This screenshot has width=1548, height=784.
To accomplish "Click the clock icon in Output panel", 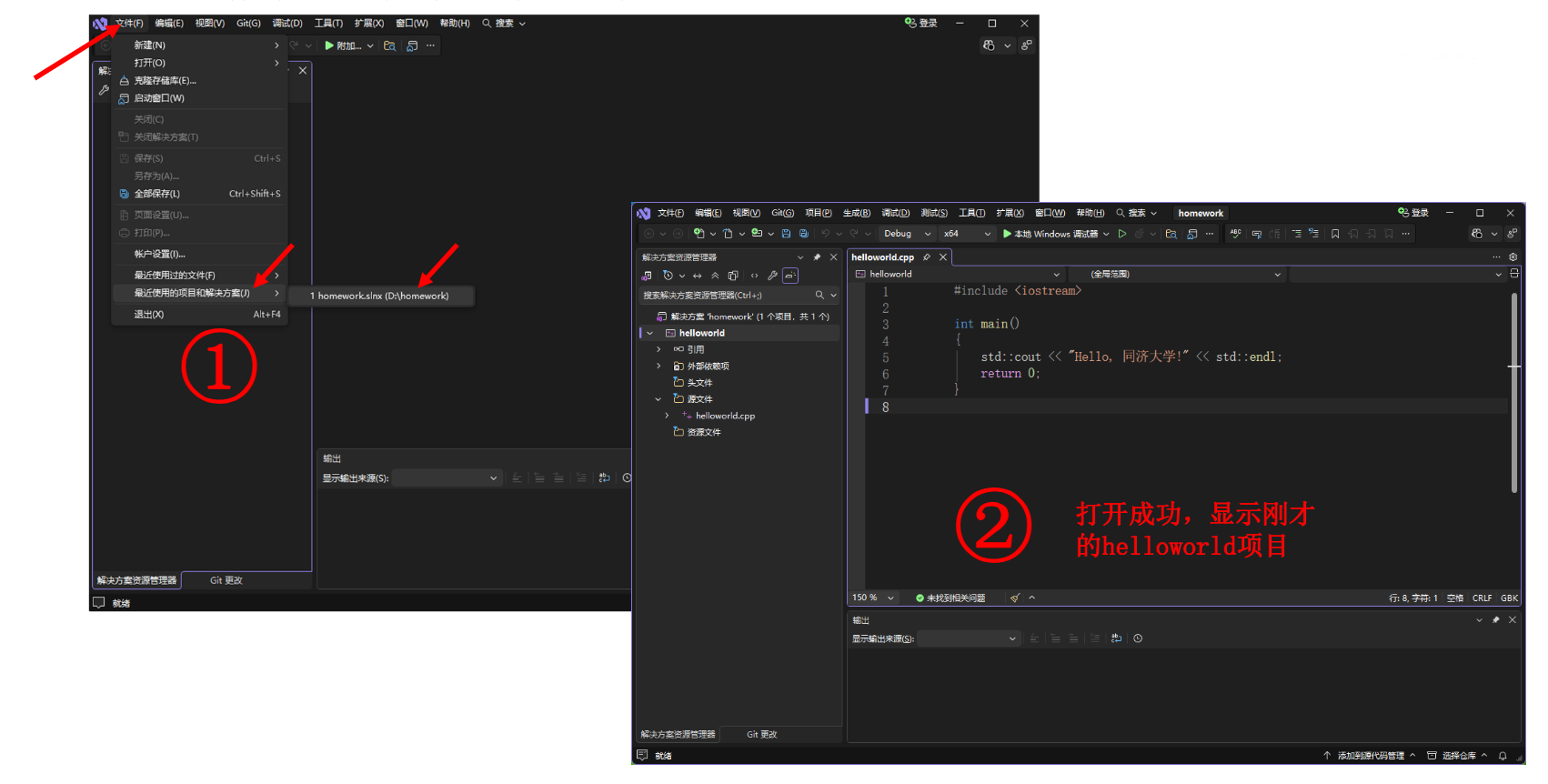I will pyautogui.click(x=1138, y=638).
